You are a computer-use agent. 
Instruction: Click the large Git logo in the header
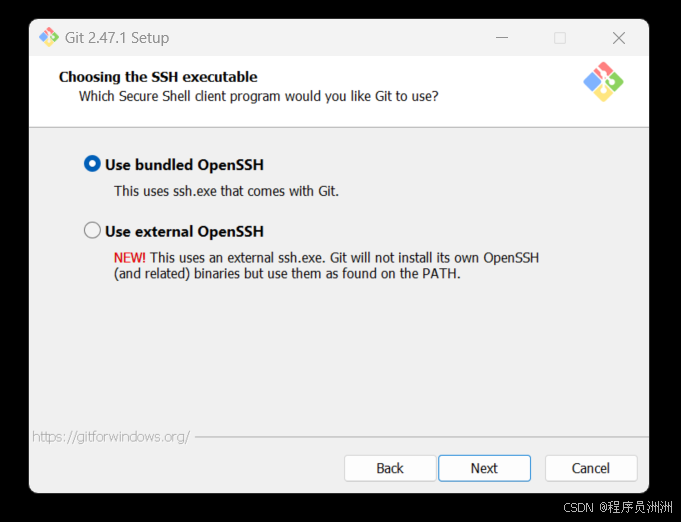pos(603,82)
